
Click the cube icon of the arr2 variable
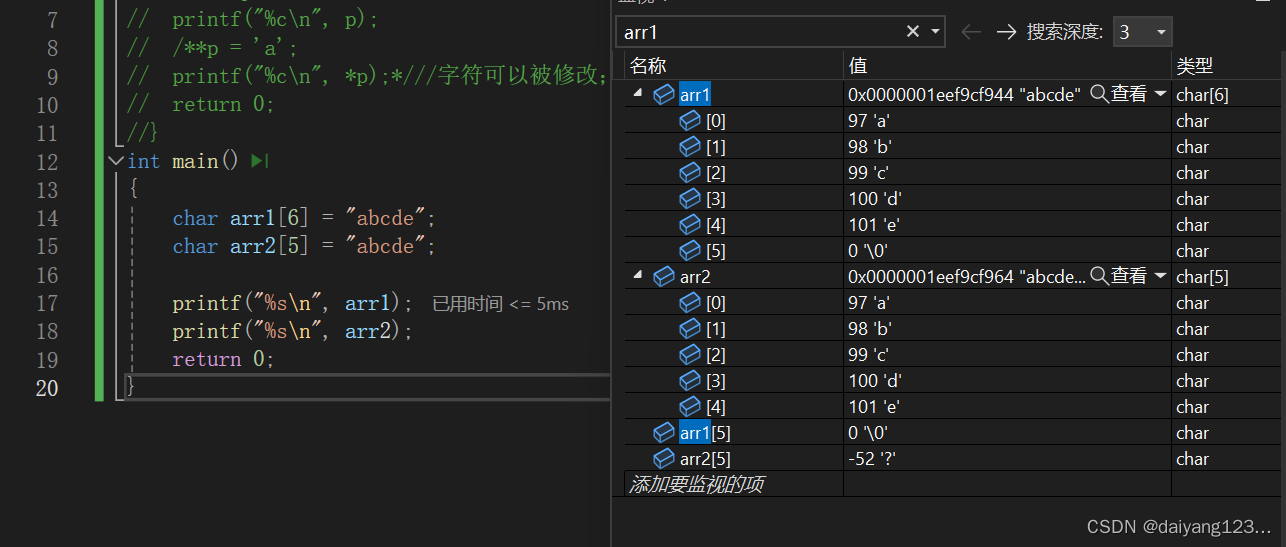pyautogui.click(x=664, y=277)
